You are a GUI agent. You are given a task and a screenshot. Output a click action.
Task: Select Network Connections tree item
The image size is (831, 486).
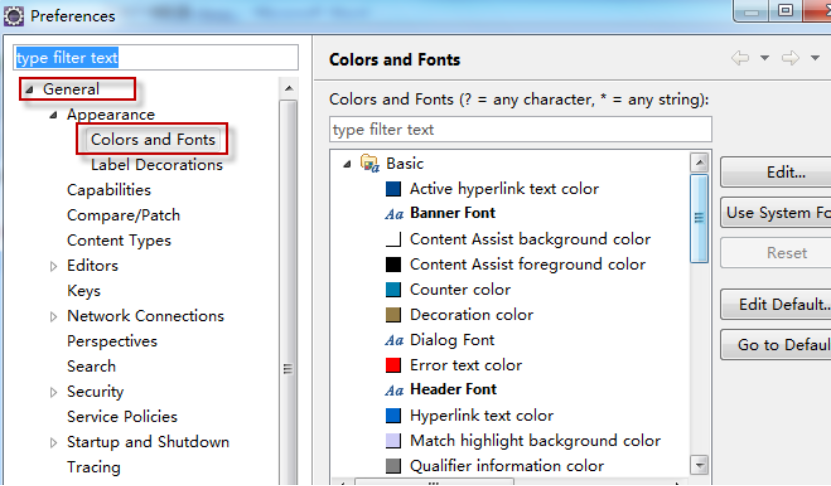coord(145,316)
